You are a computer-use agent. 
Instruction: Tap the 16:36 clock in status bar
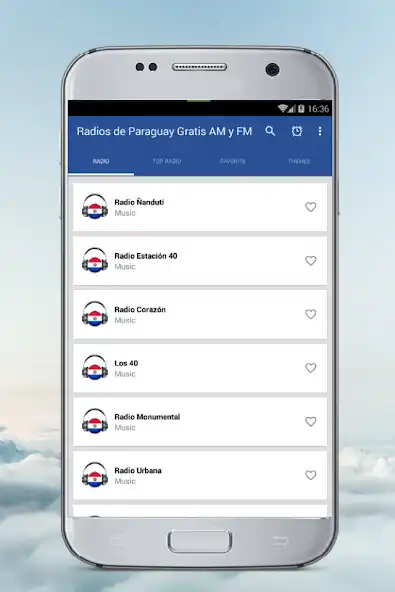[x=318, y=109]
